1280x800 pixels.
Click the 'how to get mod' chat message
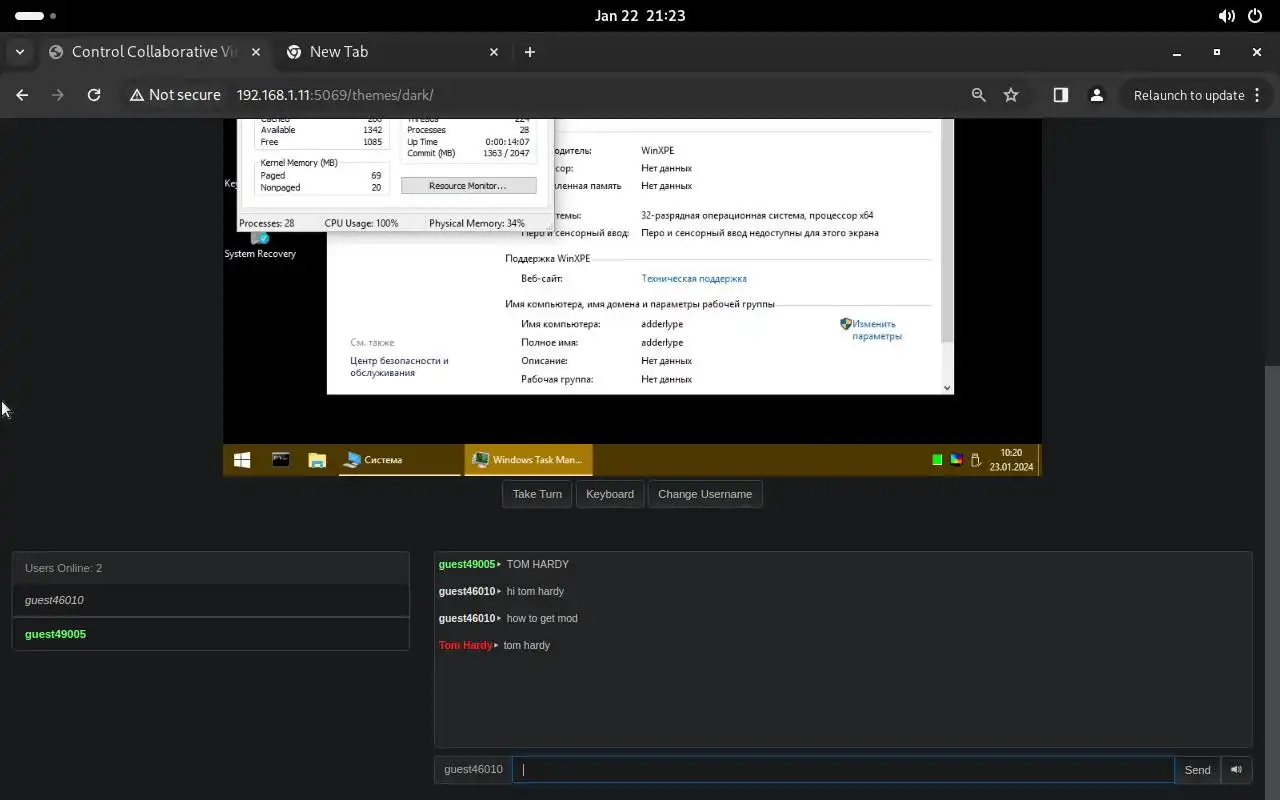click(x=542, y=618)
